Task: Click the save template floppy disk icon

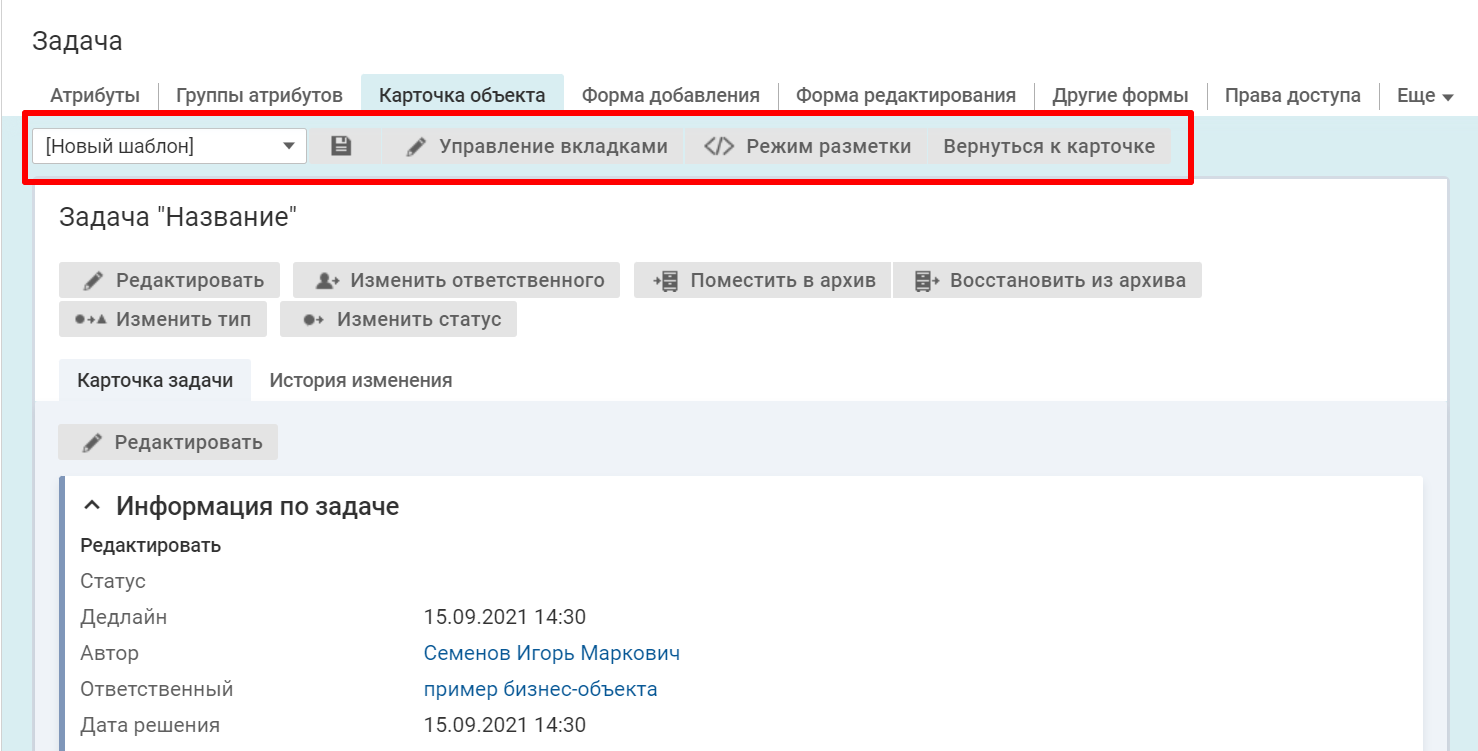Action: coord(341,146)
